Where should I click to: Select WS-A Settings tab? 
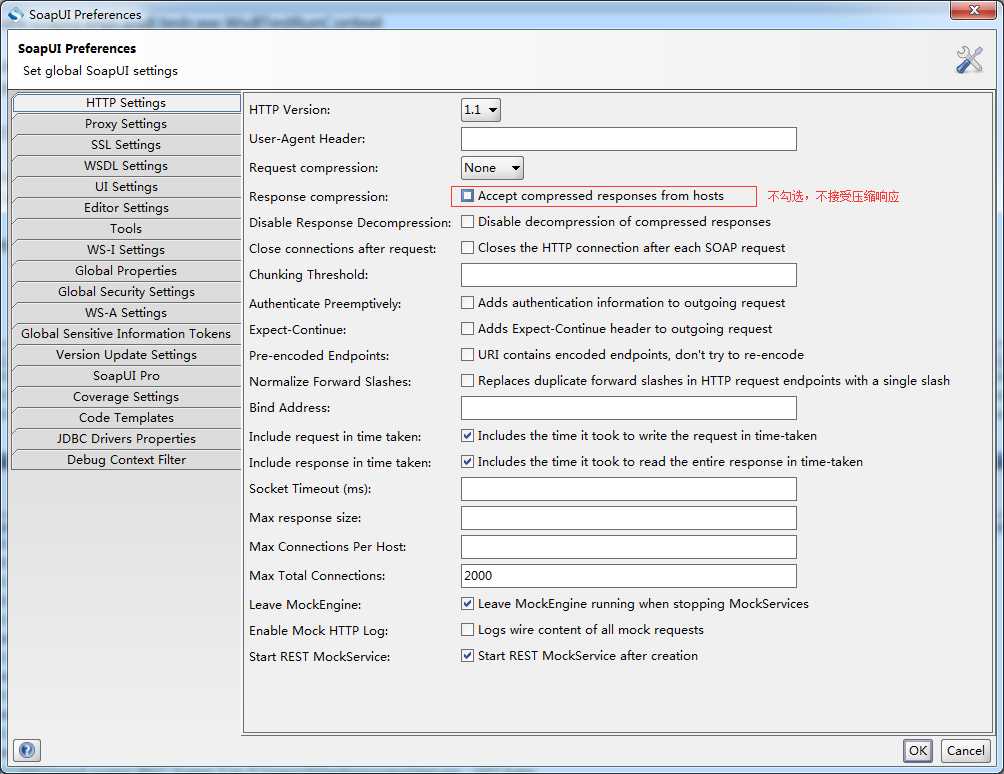pyautogui.click(x=126, y=312)
